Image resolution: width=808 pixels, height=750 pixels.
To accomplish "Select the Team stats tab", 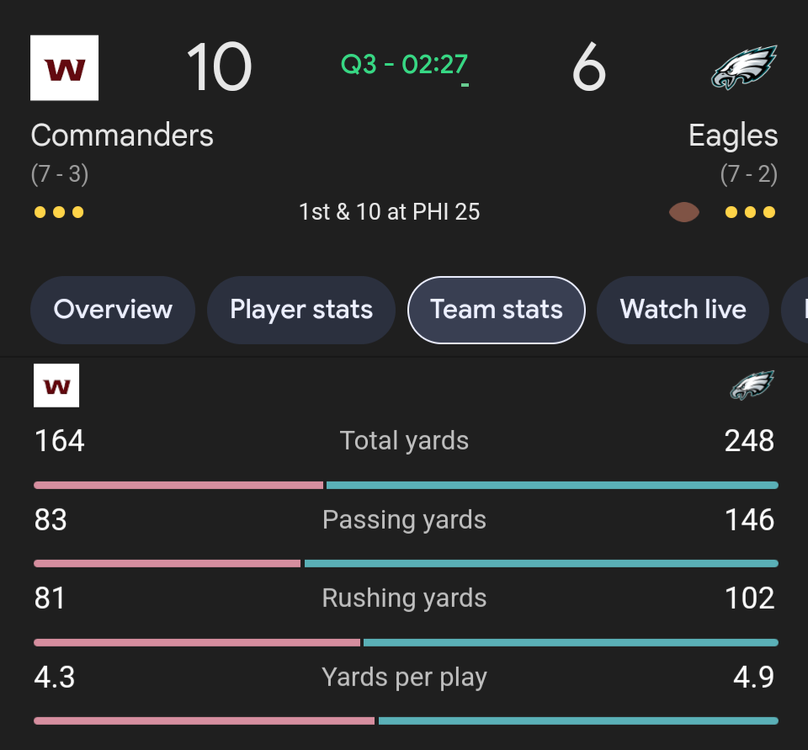I will pos(496,310).
